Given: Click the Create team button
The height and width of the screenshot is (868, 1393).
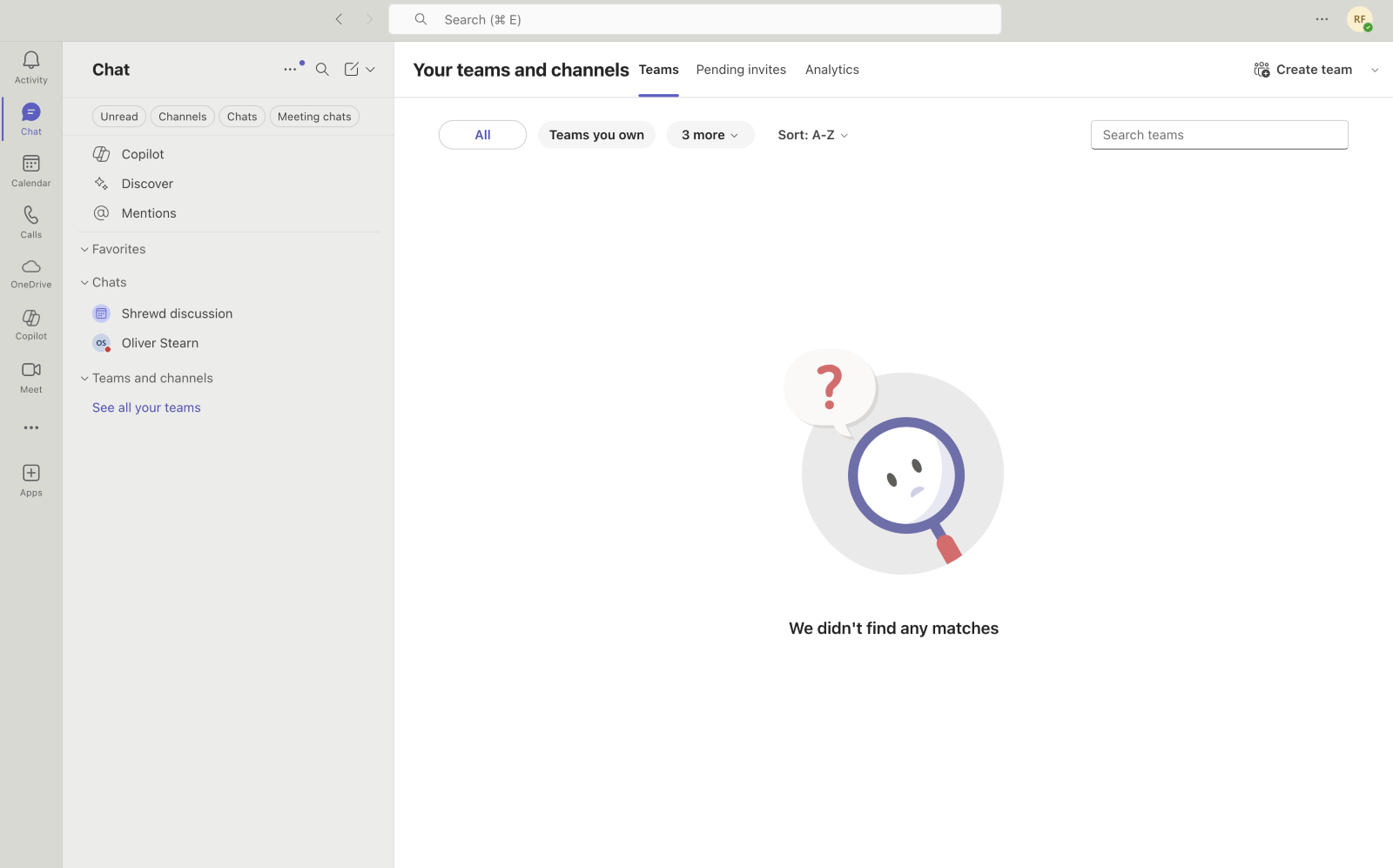Looking at the screenshot, I should 1303,70.
